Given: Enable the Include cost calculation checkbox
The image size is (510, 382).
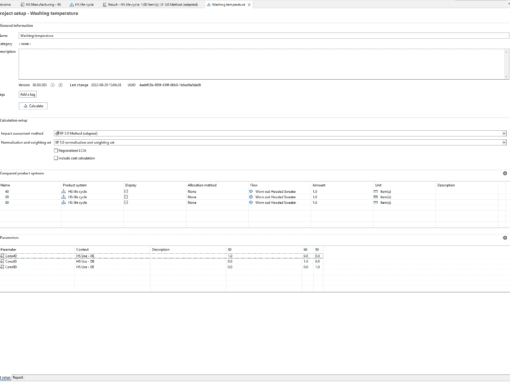Looking at the screenshot, I should click(56, 158).
